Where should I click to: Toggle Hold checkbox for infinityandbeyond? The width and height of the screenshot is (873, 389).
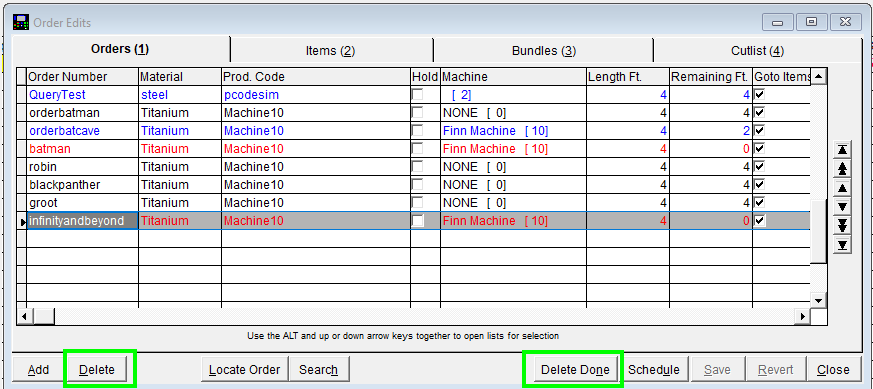coord(417,220)
